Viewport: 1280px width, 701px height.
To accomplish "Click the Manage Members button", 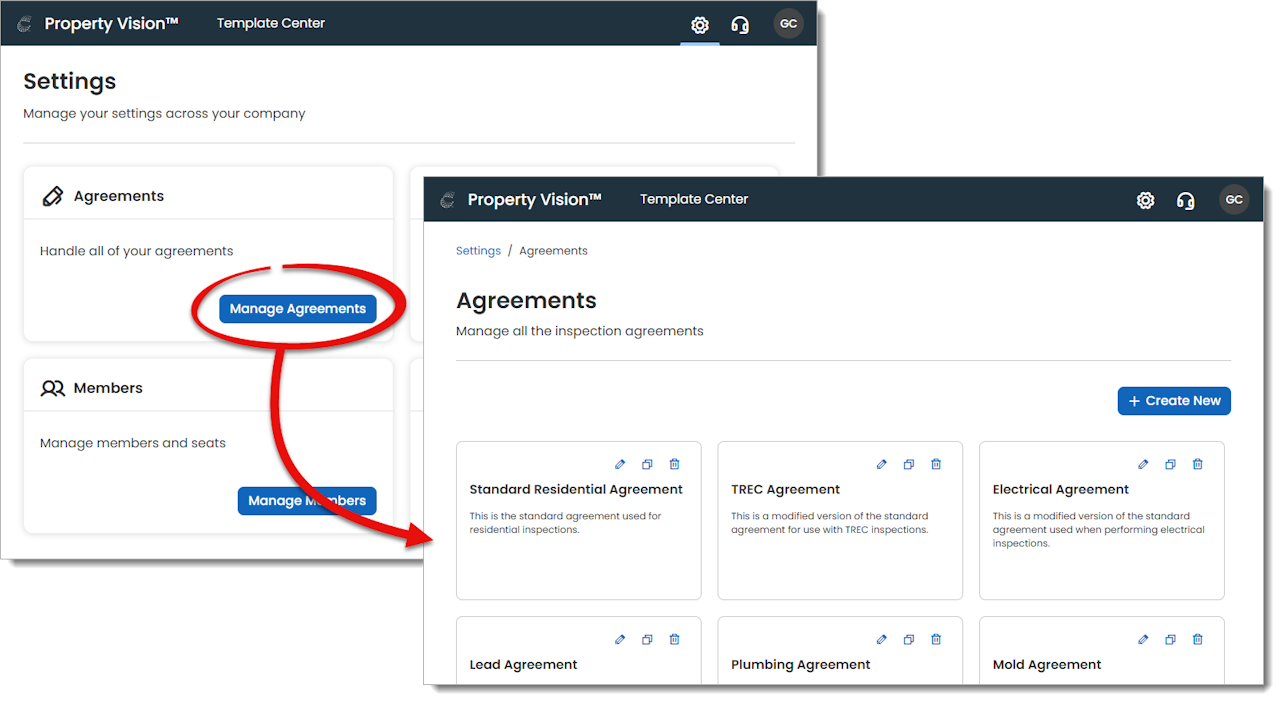I will coord(307,501).
